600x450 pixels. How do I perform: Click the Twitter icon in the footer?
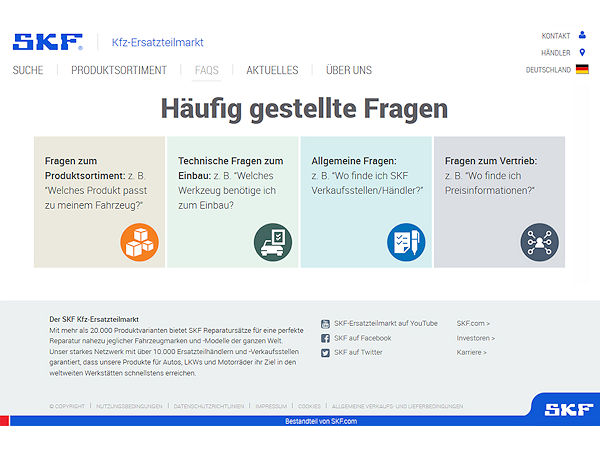(325, 353)
